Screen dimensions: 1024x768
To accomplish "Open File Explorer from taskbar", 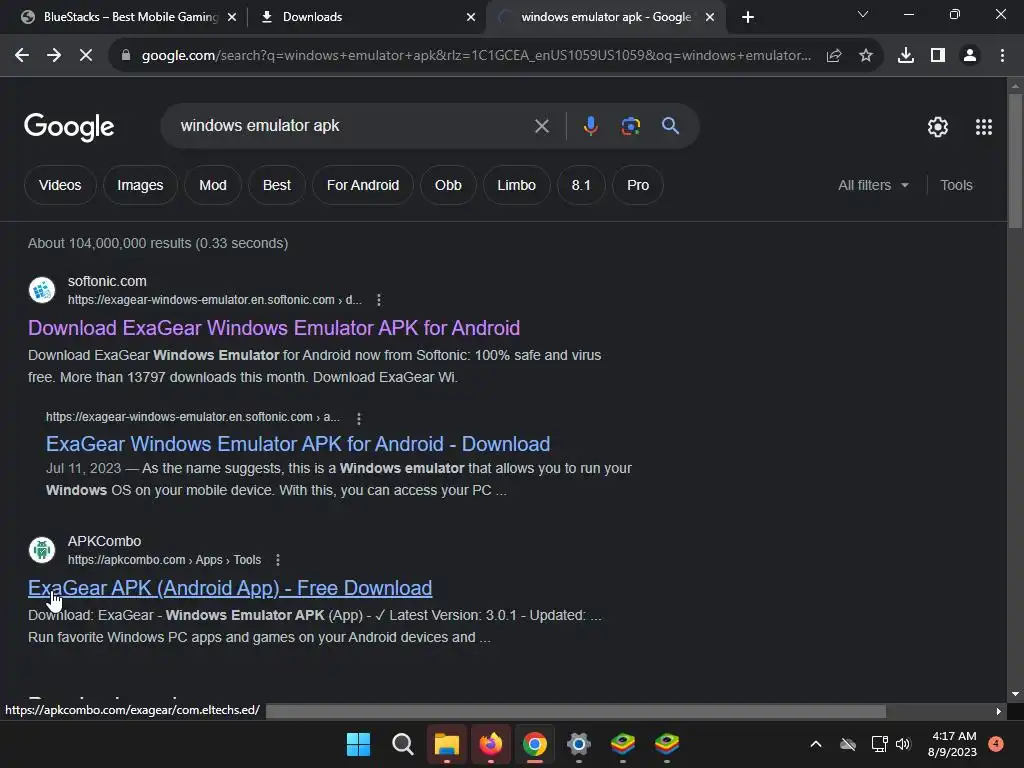I will (x=447, y=744).
